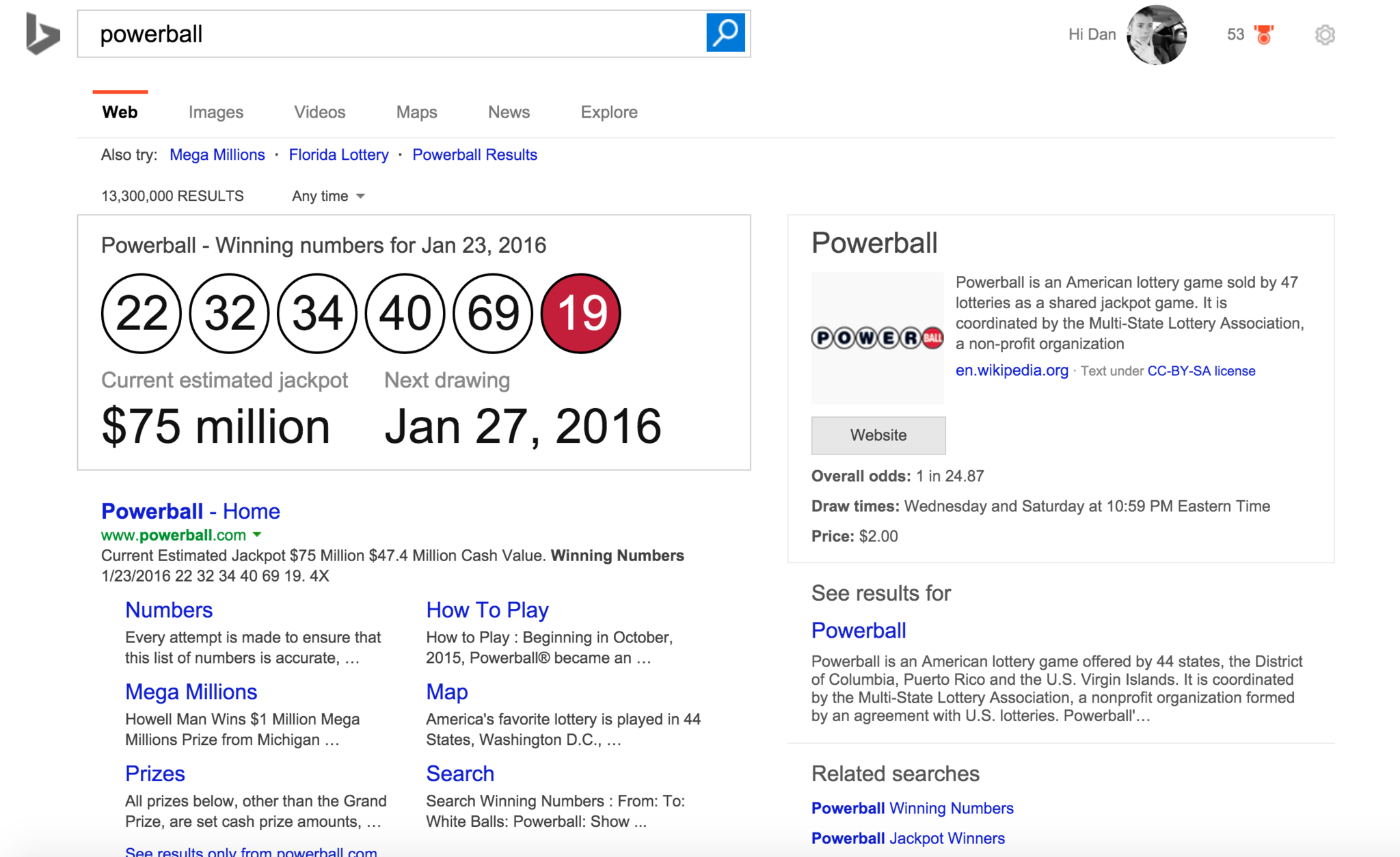
Task: Switch to the Videos tab
Action: pos(319,112)
